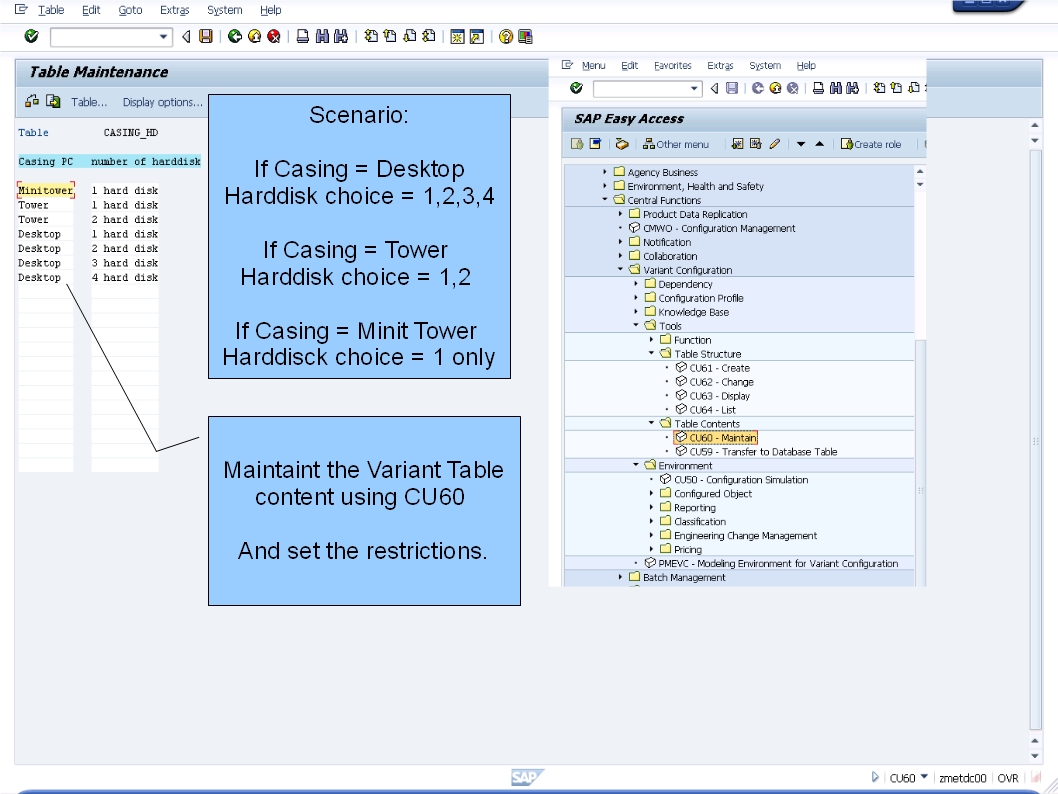1058x794 pixels.
Task: Open System menu in main menu bar
Action: (225, 9)
